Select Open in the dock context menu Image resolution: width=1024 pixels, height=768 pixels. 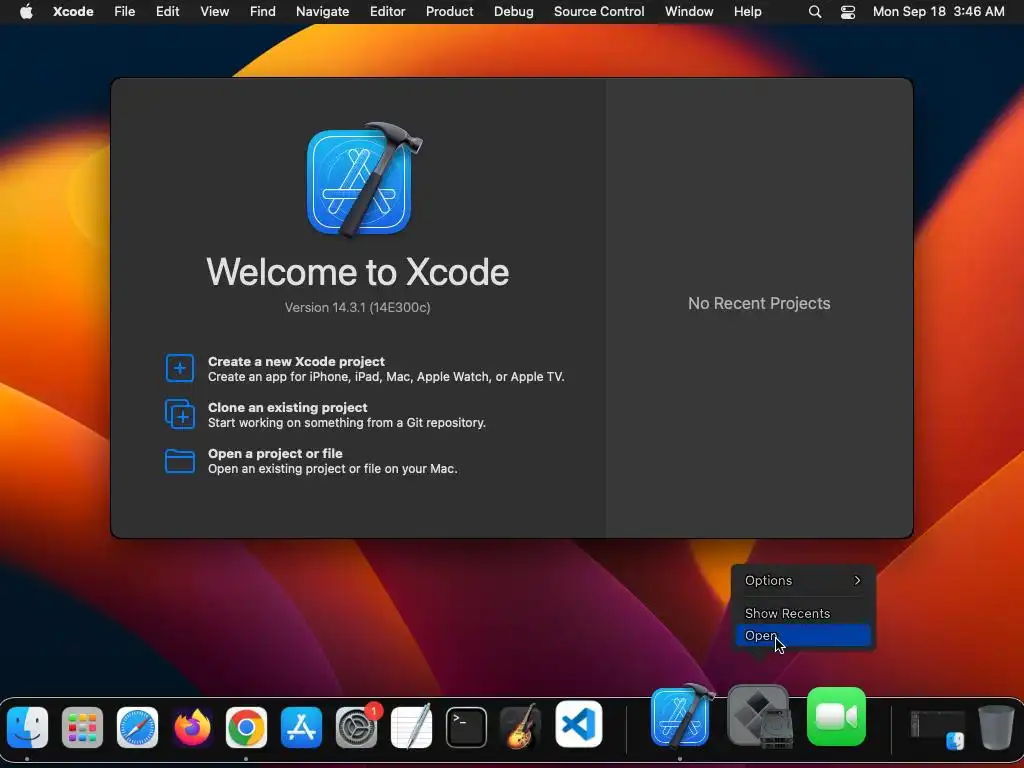click(x=803, y=635)
